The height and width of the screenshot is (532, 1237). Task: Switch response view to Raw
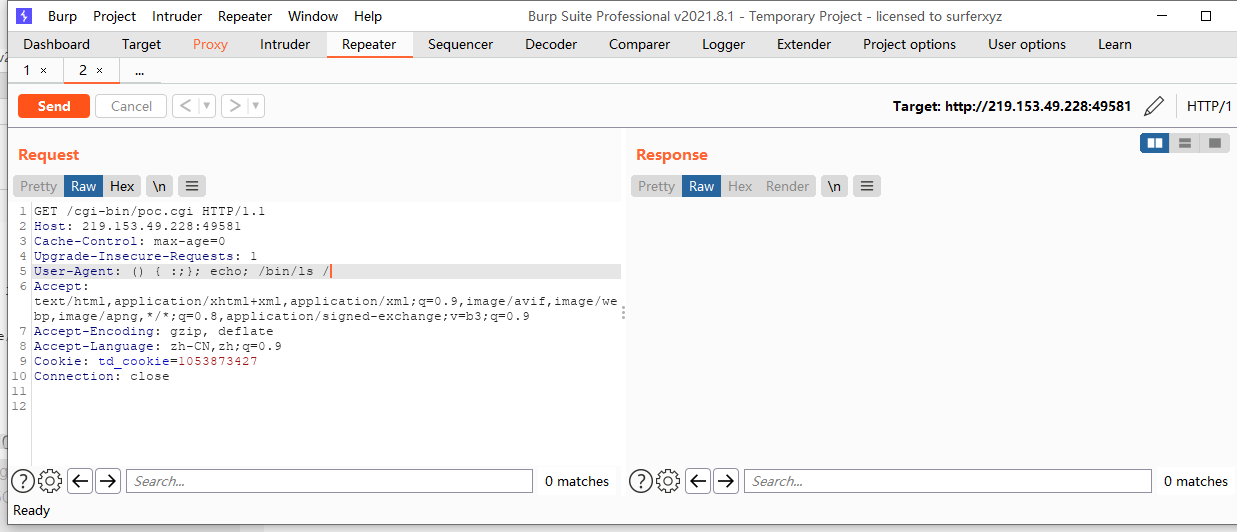coord(702,186)
